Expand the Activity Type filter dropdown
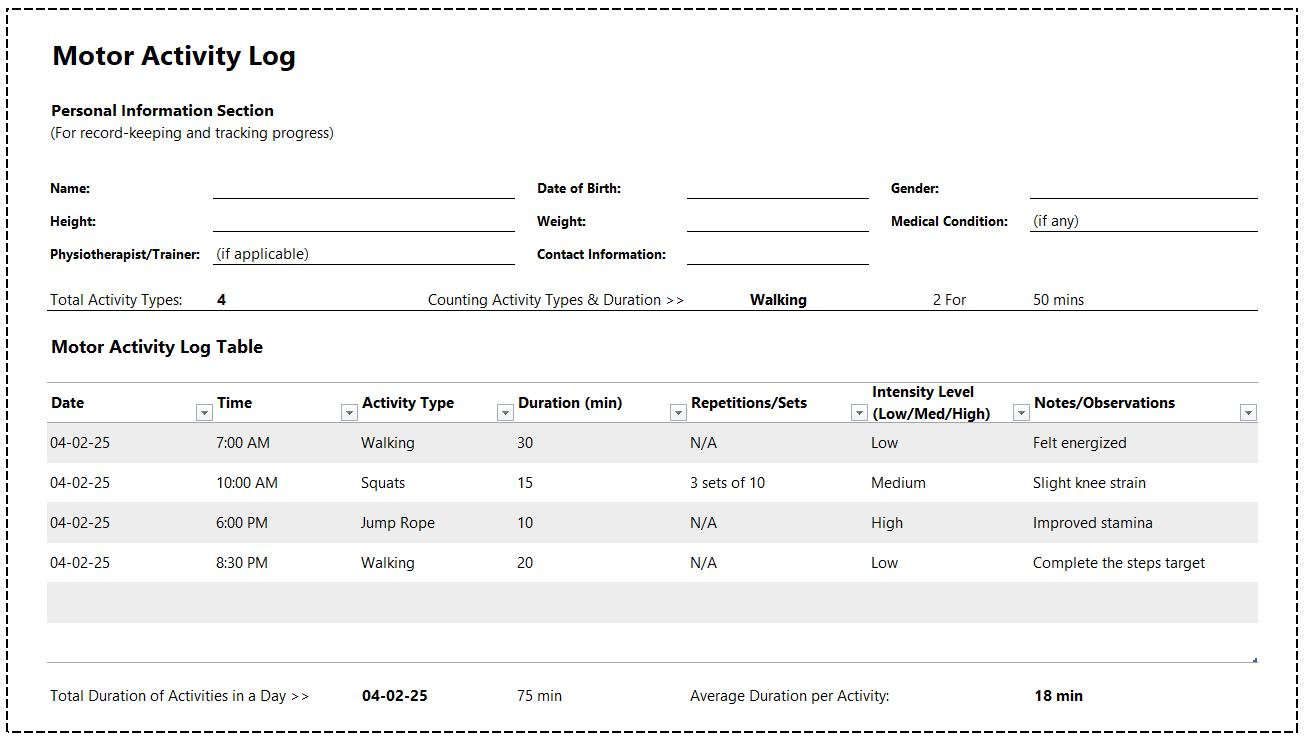 coord(505,413)
